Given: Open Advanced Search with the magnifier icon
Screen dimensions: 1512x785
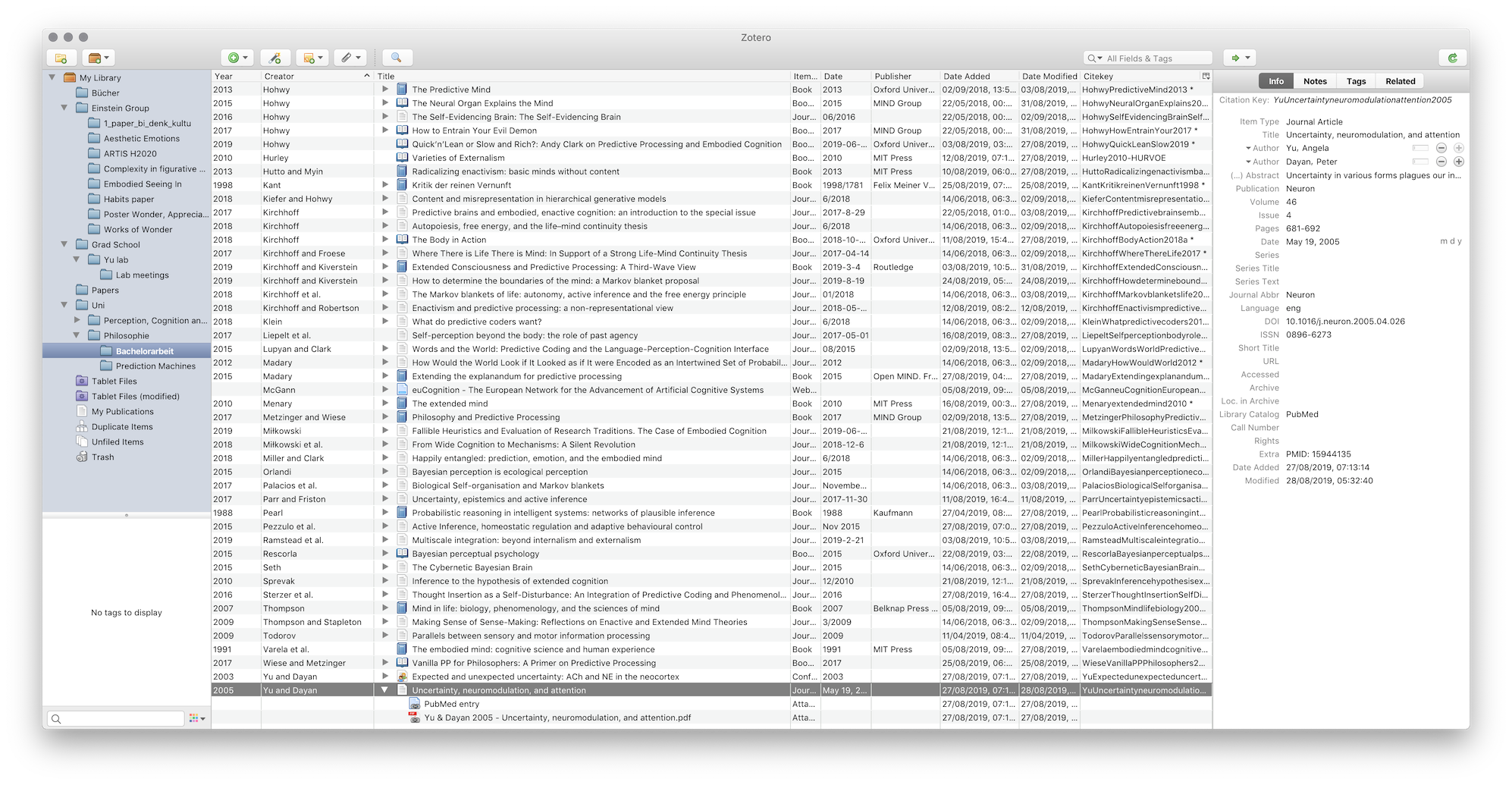Looking at the screenshot, I should 397,58.
